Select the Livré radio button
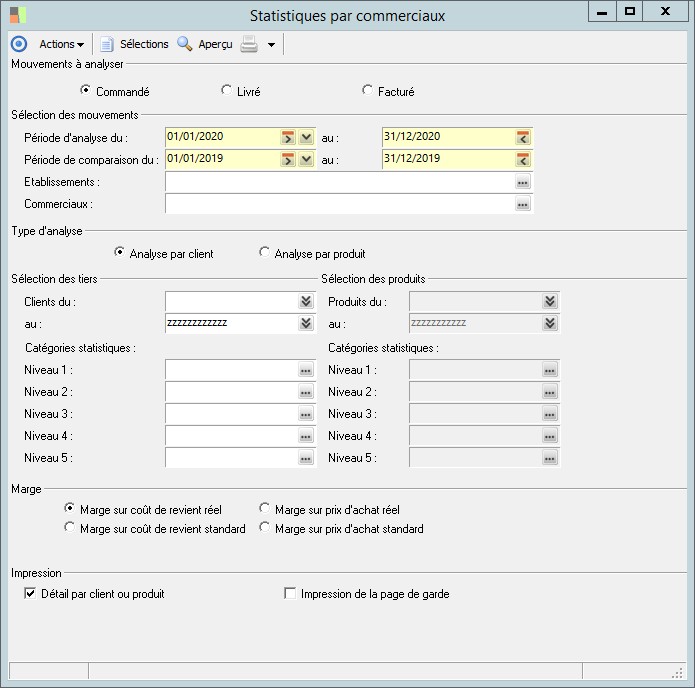The width and height of the screenshot is (695, 688). point(227,91)
